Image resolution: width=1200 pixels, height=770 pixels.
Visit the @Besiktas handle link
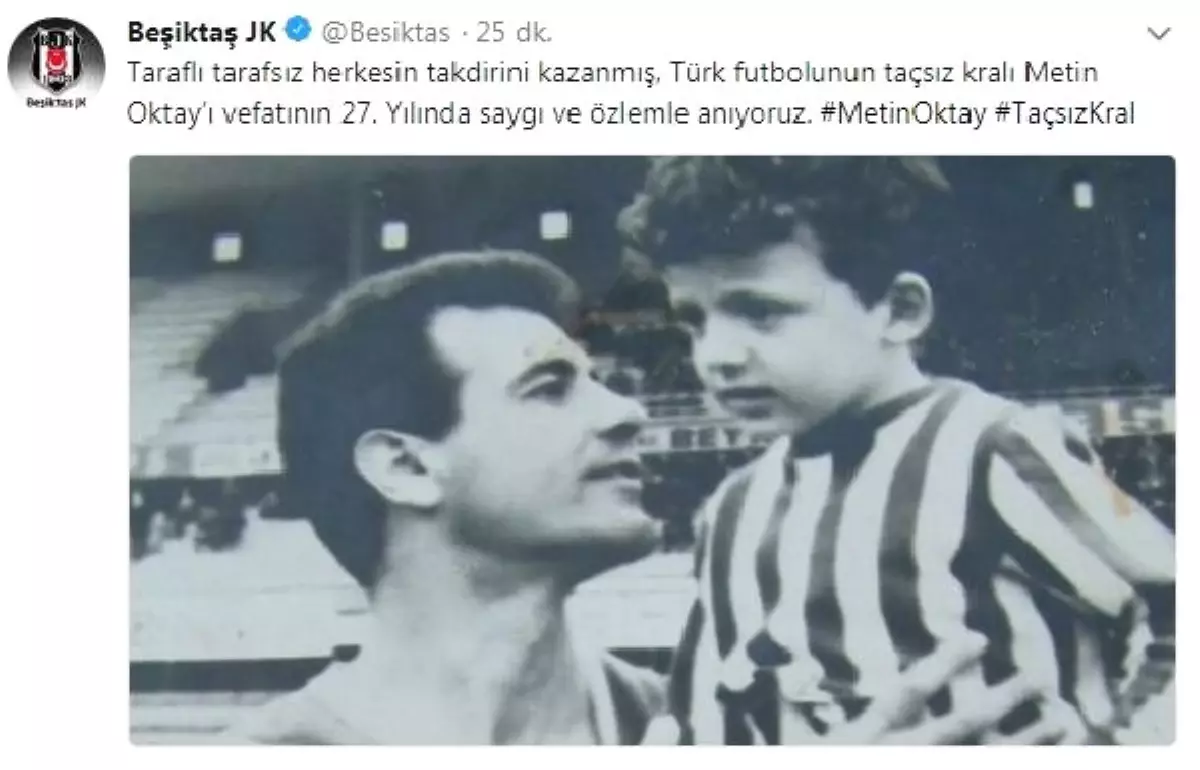pyautogui.click(x=383, y=34)
